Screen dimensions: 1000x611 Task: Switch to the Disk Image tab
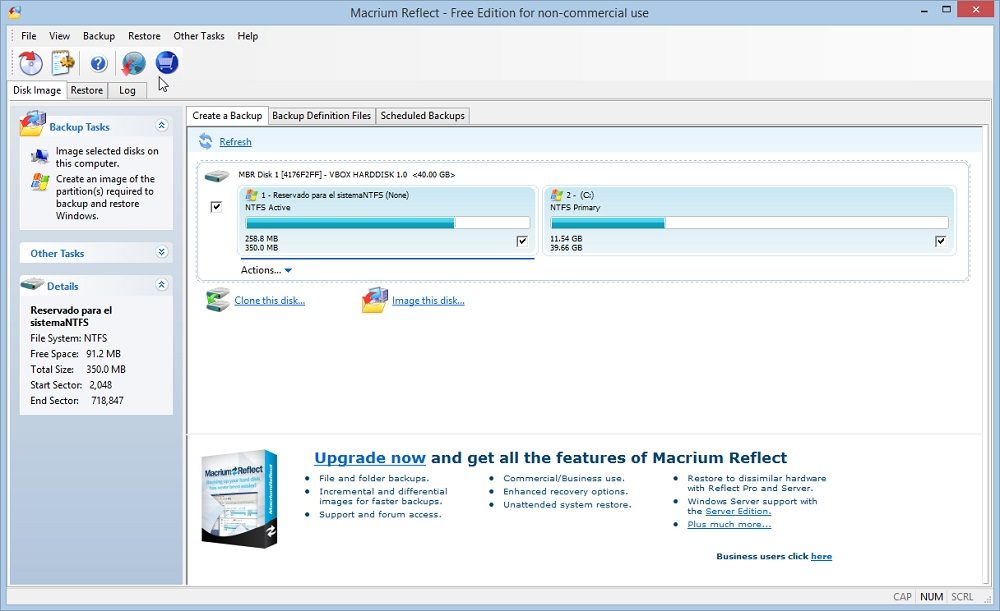tap(37, 90)
